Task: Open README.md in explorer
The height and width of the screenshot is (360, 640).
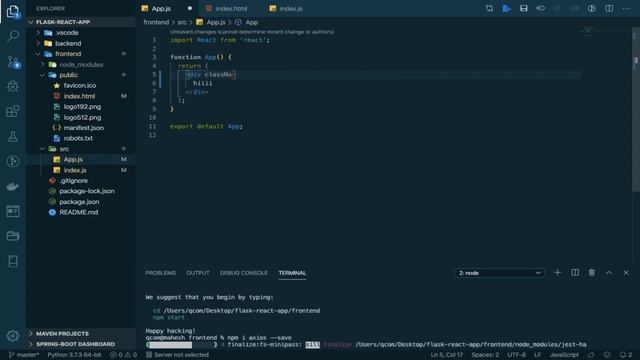Action: point(81,212)
